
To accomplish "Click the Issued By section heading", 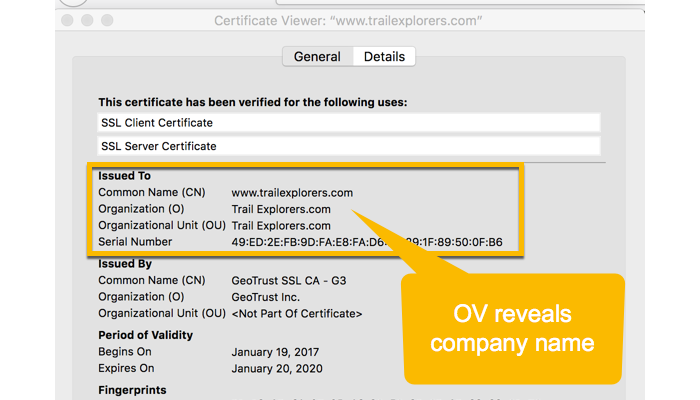I will [125, 264].
